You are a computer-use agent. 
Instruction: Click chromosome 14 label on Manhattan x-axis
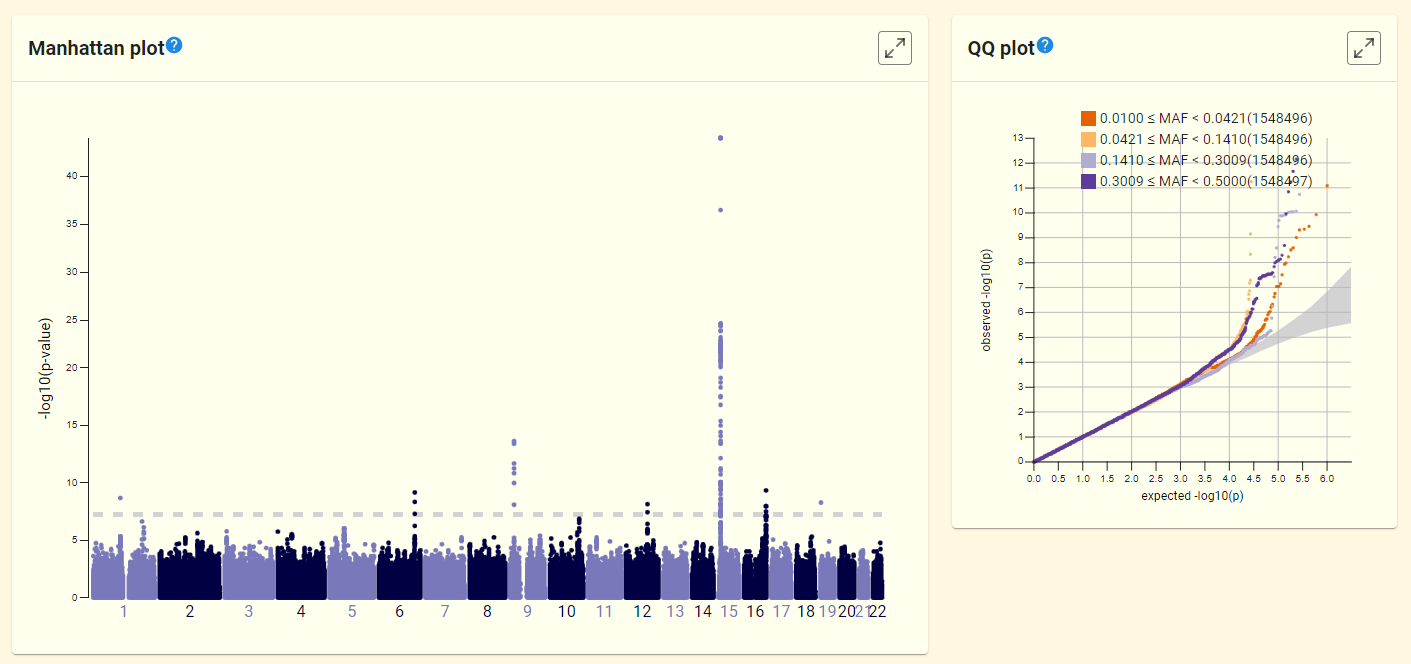tap(703, 611)
